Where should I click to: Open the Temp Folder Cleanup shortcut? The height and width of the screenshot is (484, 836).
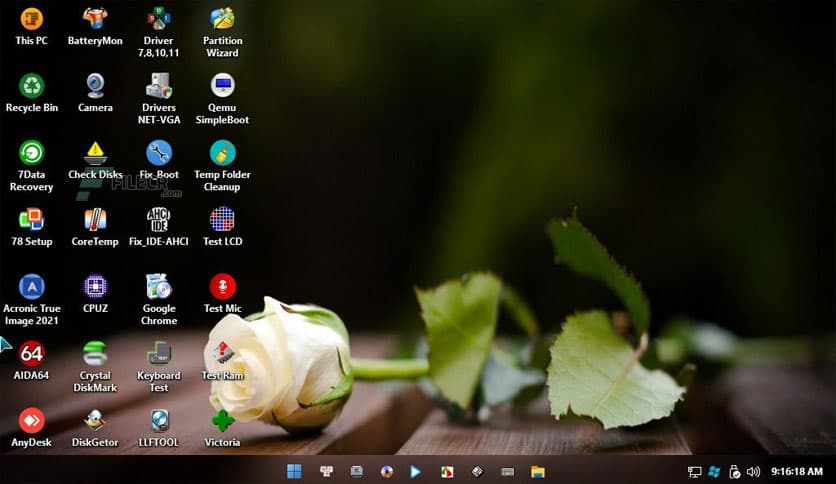pyautogui.click(x=222, y=153)
